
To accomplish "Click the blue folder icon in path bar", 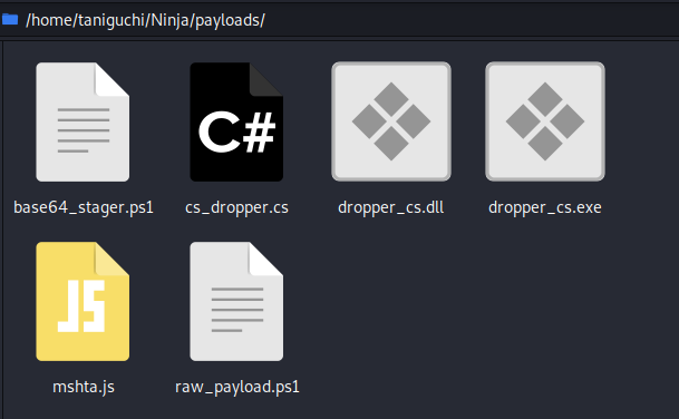I will [10, 20].
